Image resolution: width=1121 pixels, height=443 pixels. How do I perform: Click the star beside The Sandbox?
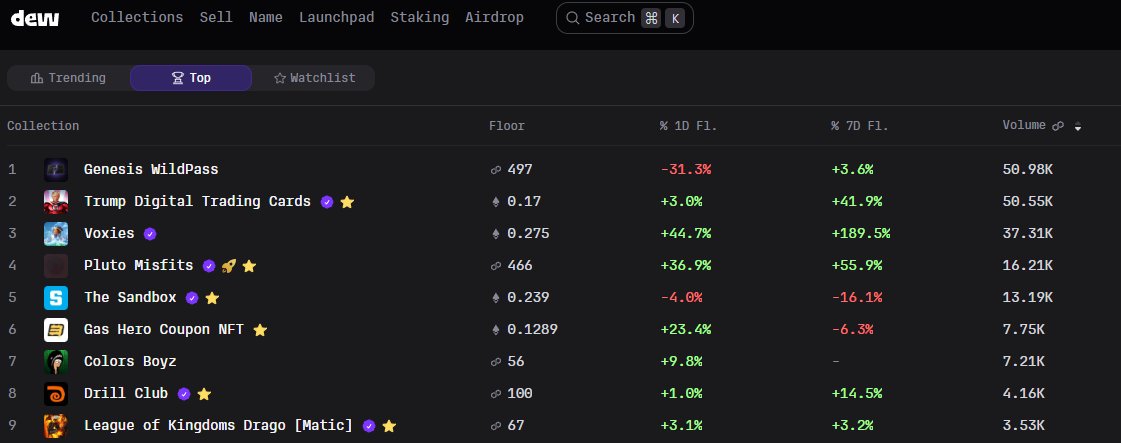coord(212,298)
